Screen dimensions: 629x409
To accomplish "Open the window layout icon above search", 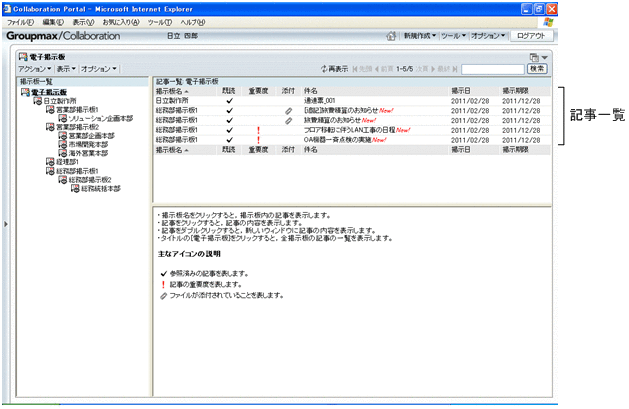I will (x=535, y=58).
